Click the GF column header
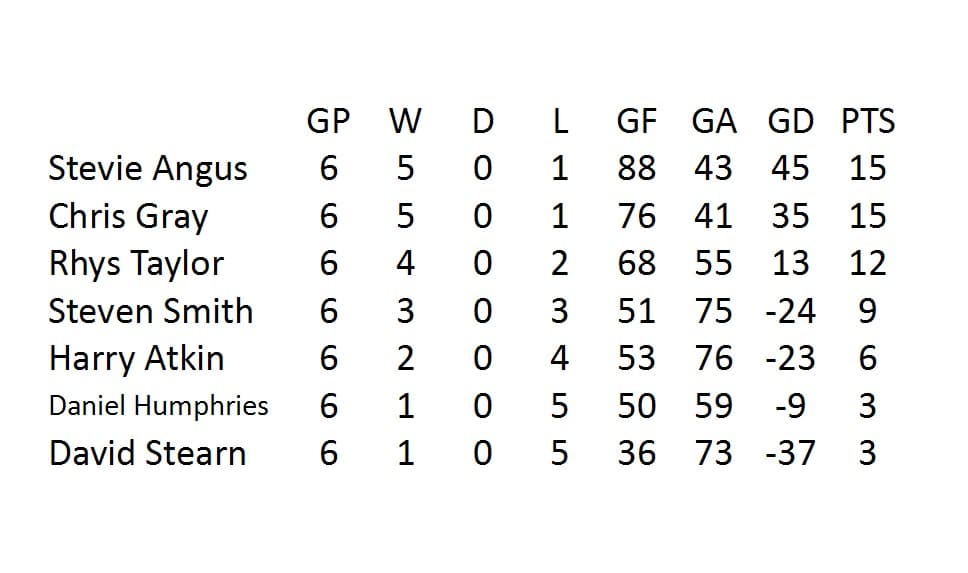The width and height of the screenshot is (968, 573). pos(636,122)
